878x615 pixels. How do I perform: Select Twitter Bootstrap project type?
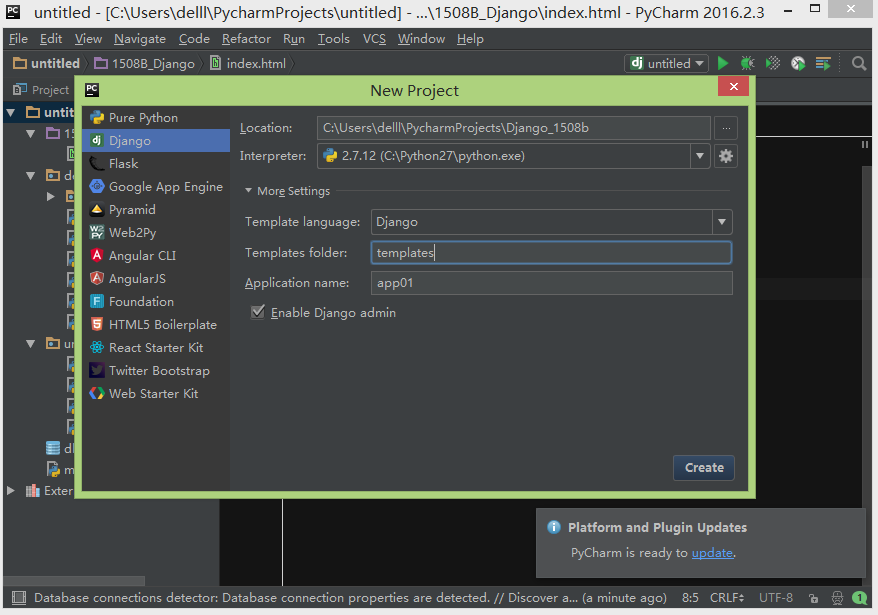pyautogui.click(x=156, y=370)
